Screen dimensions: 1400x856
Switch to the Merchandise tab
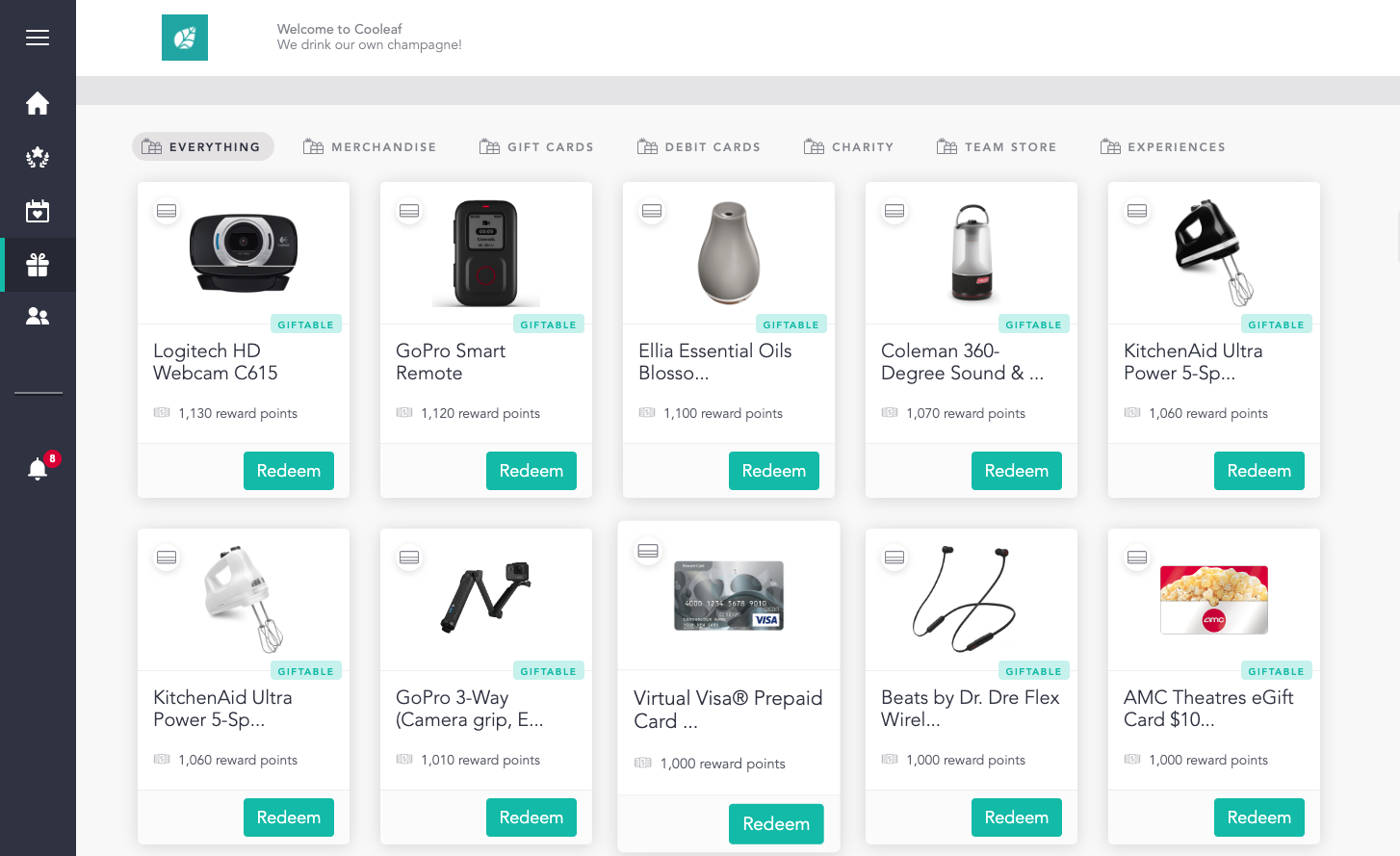click(370, 147)
